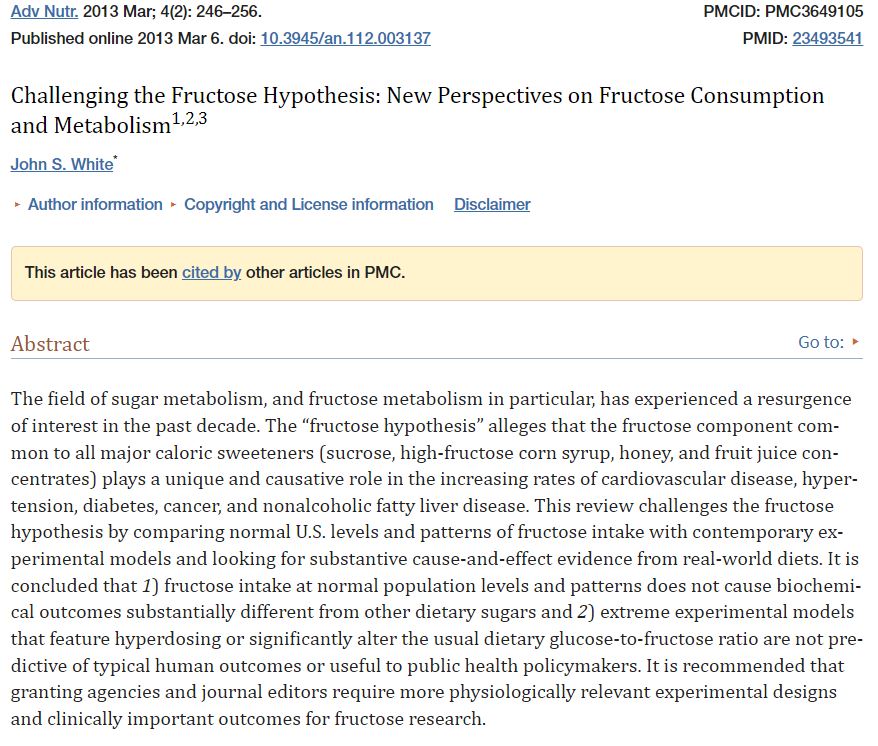878x746 pixels.
Task: Click the triangle before Author information
Action: click(x=17, y=205)
